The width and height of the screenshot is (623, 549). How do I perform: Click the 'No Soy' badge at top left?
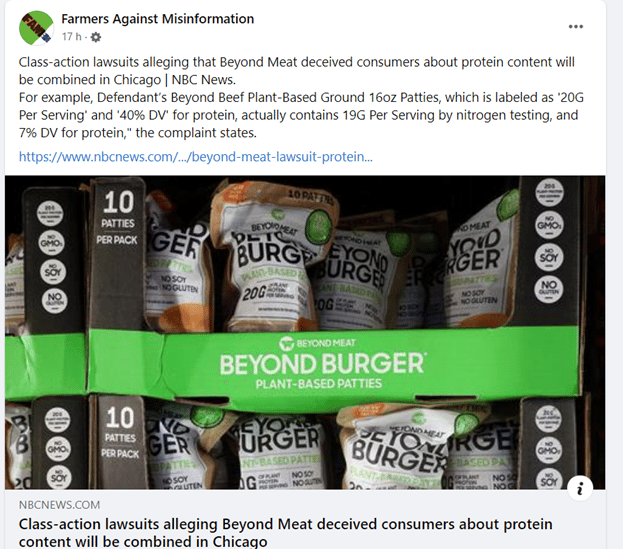(53, 272)
